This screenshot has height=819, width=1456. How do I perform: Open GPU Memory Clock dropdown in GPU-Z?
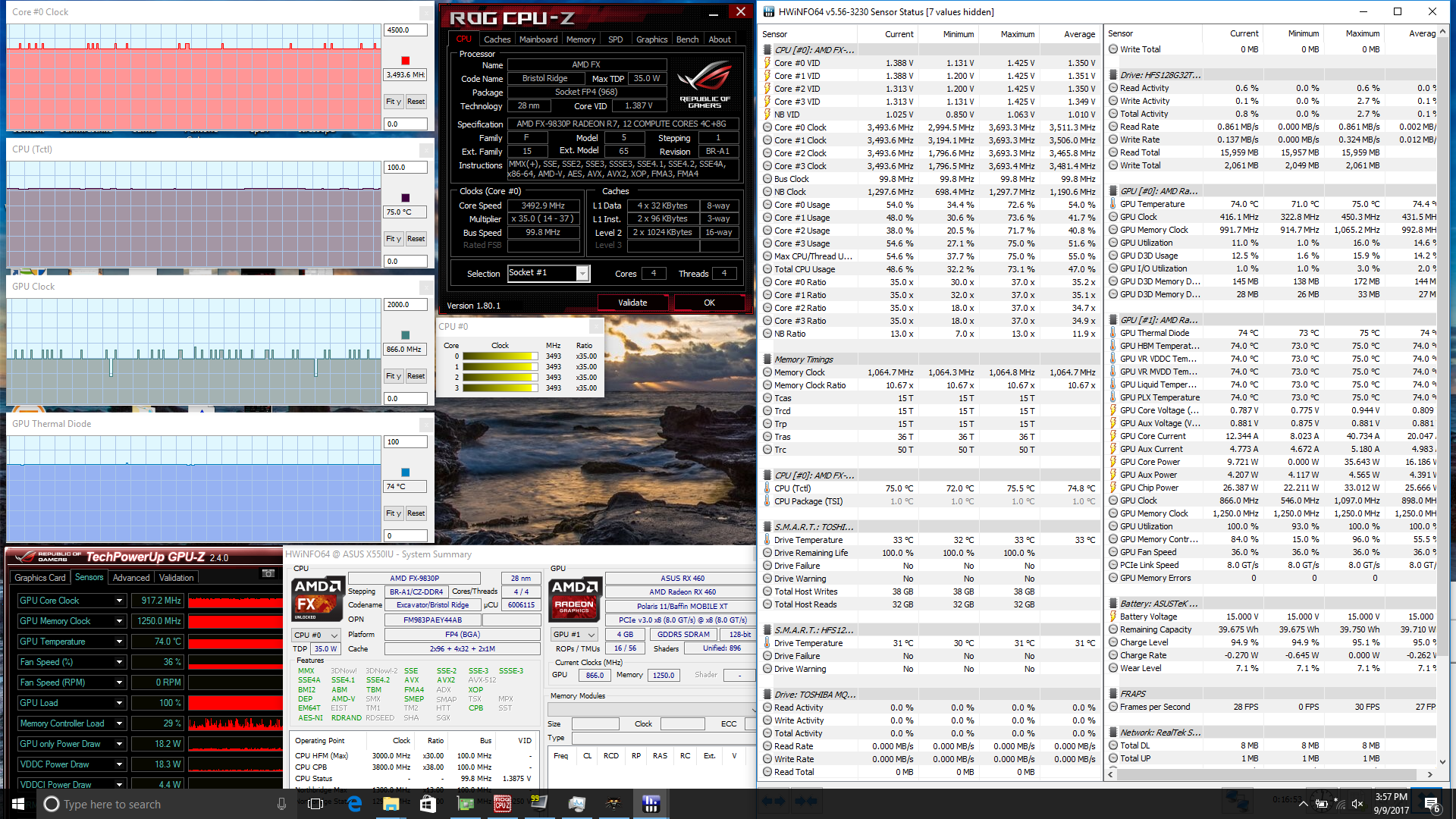119,621
